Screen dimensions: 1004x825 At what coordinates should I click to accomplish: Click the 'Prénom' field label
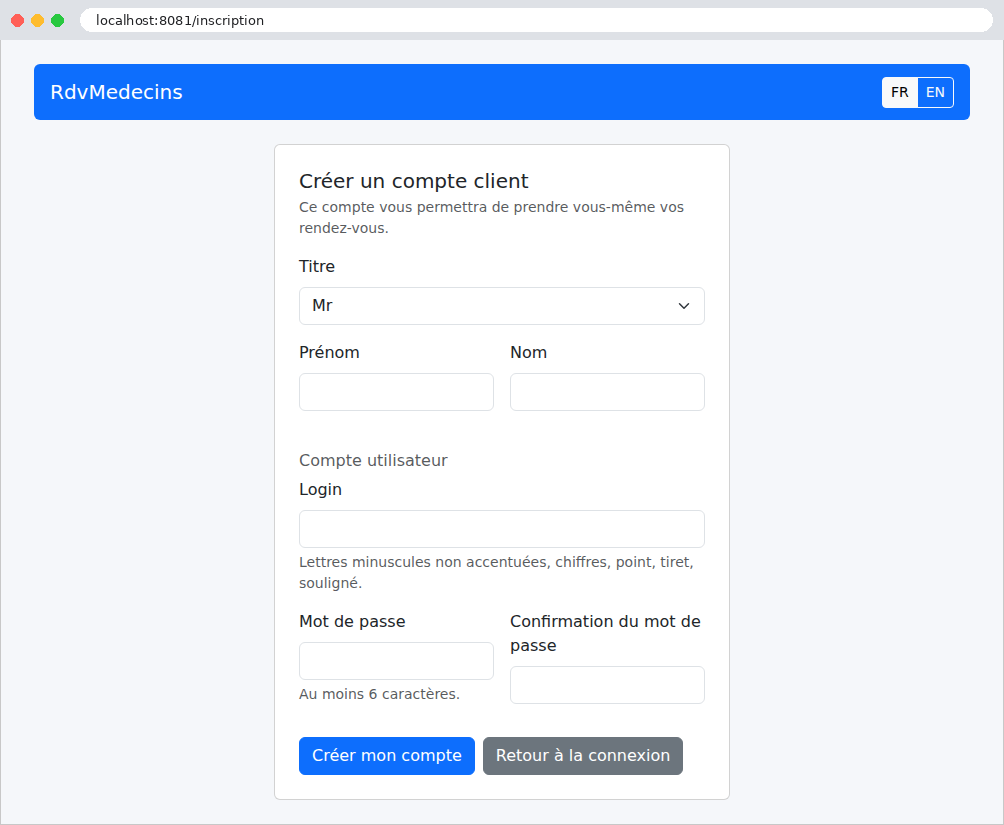329,352
